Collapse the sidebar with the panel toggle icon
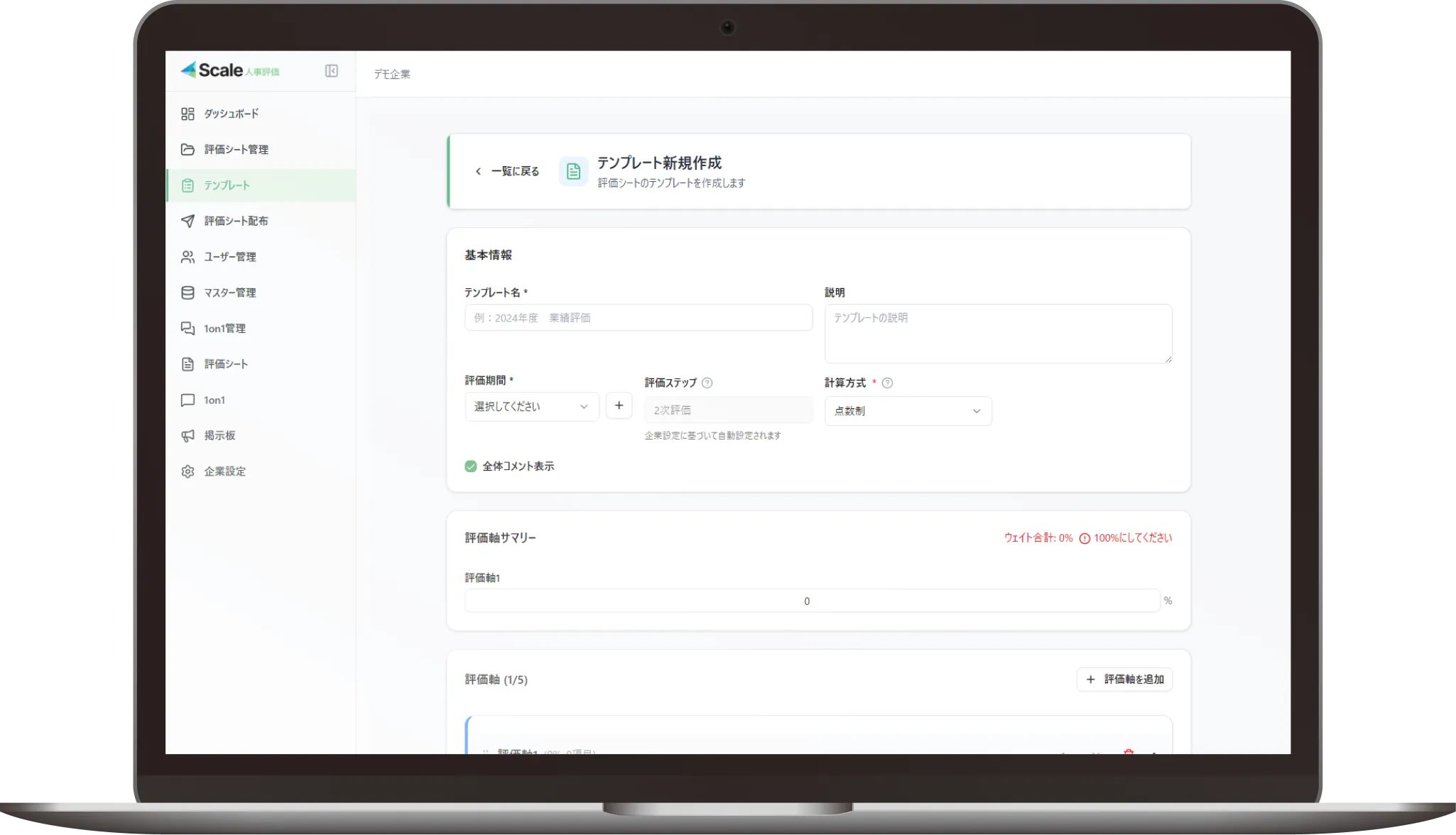The width and height of the screenshot is (1456, 835). coord(331,71)
